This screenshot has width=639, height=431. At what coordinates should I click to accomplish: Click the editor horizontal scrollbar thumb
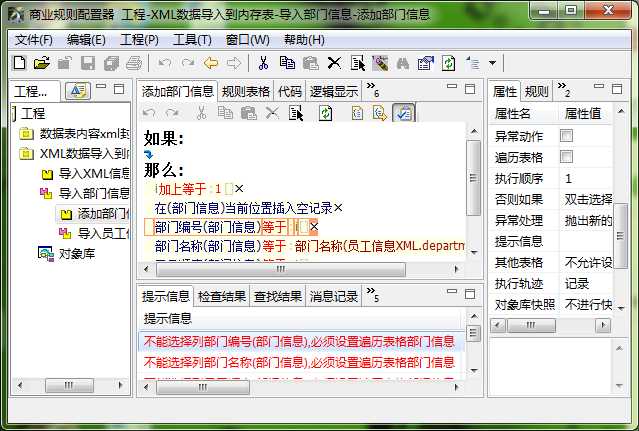(x=281, y=269)
